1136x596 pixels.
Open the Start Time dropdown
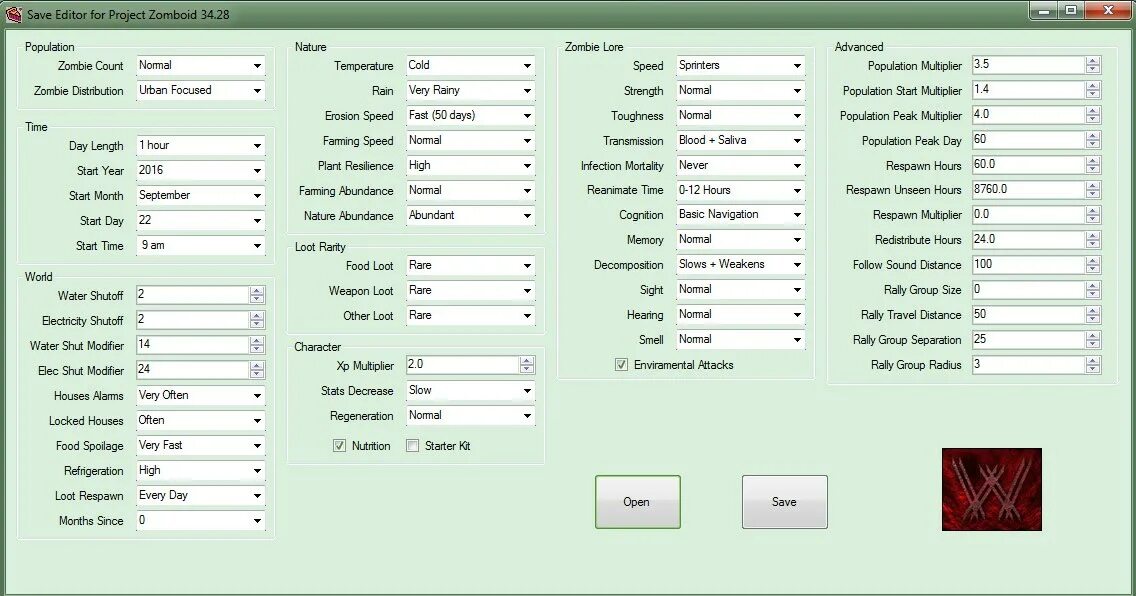click(201, 245)
